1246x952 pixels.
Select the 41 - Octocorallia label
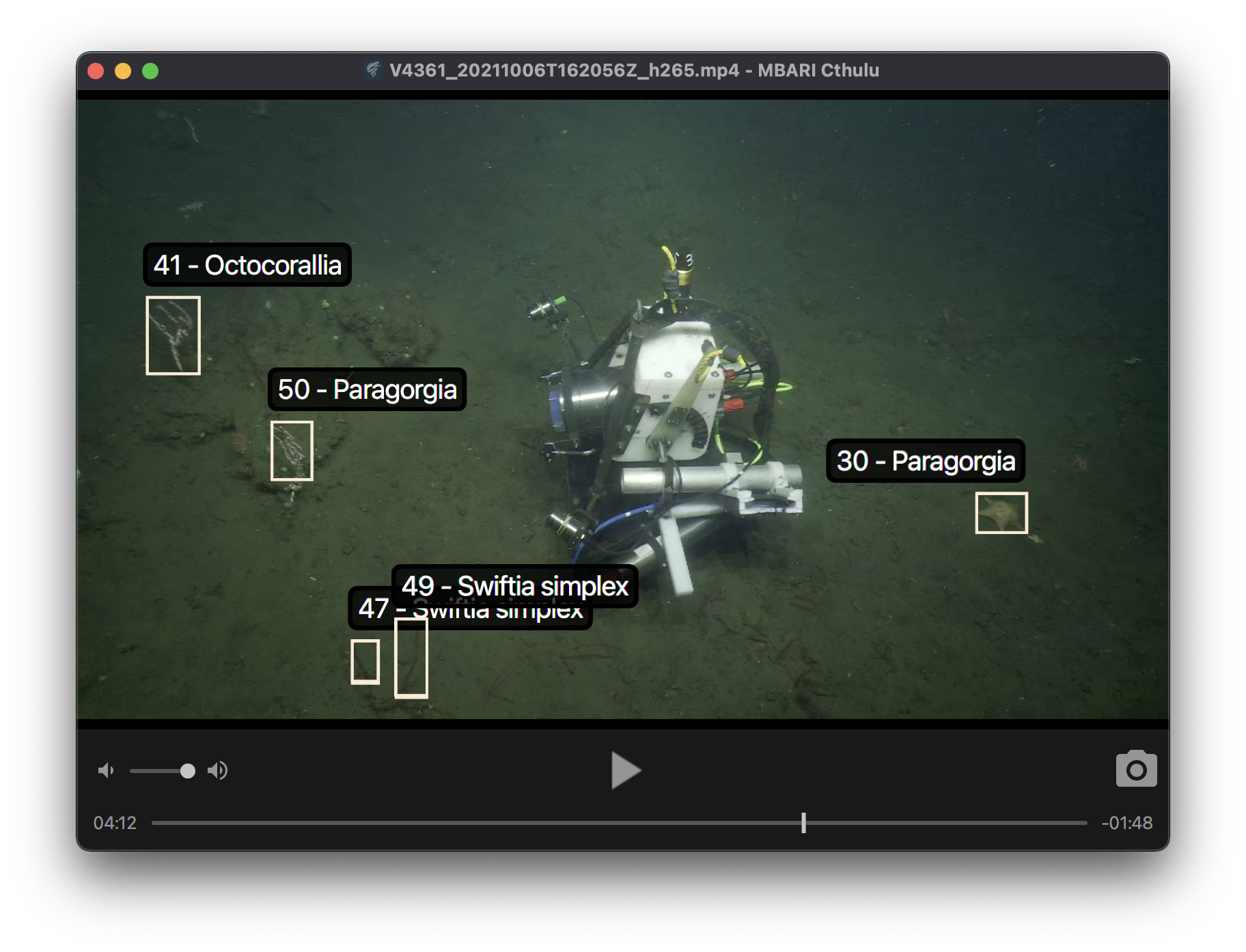247,265
